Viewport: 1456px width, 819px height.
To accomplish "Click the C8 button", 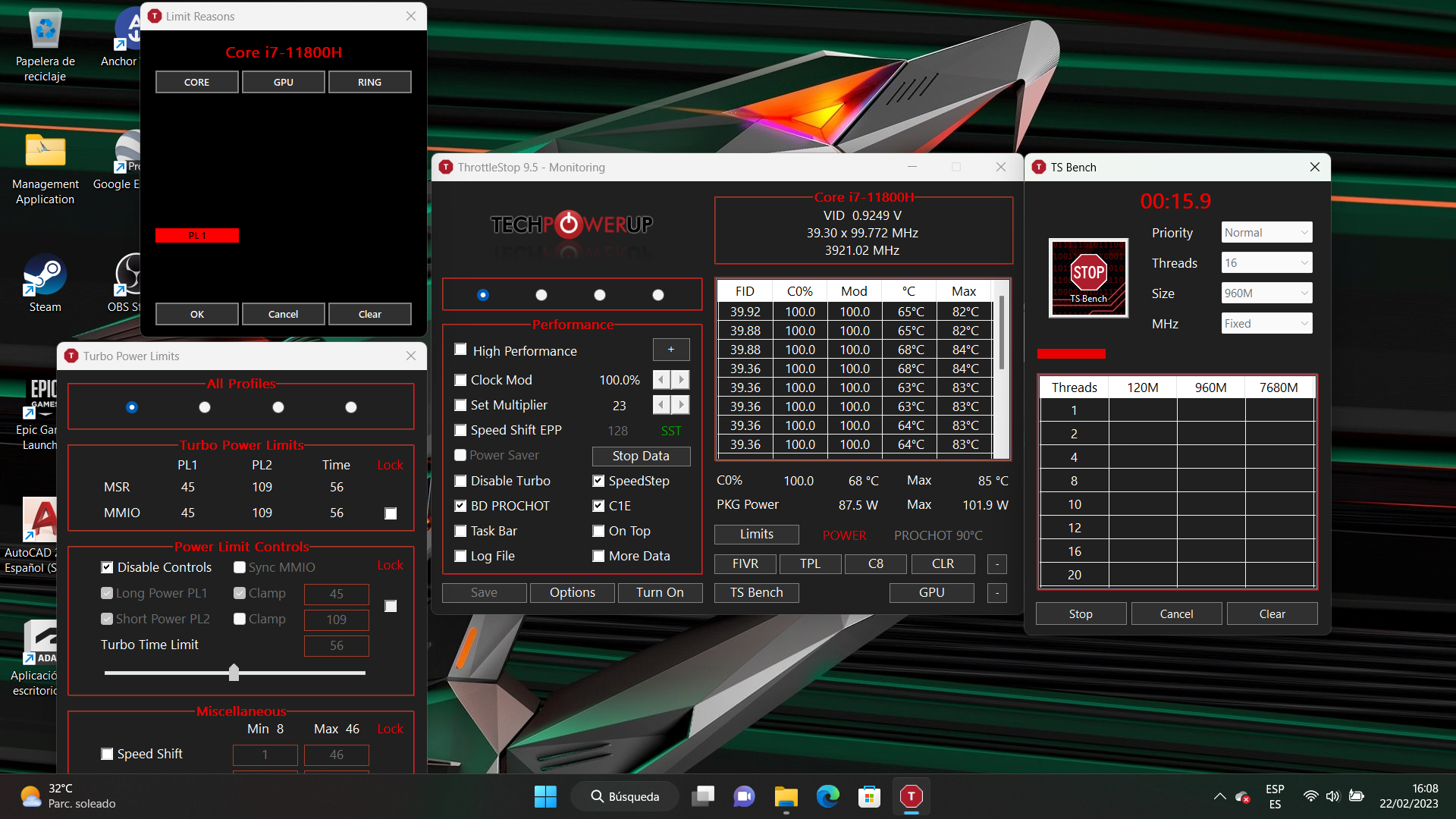I will pos(876,564).
